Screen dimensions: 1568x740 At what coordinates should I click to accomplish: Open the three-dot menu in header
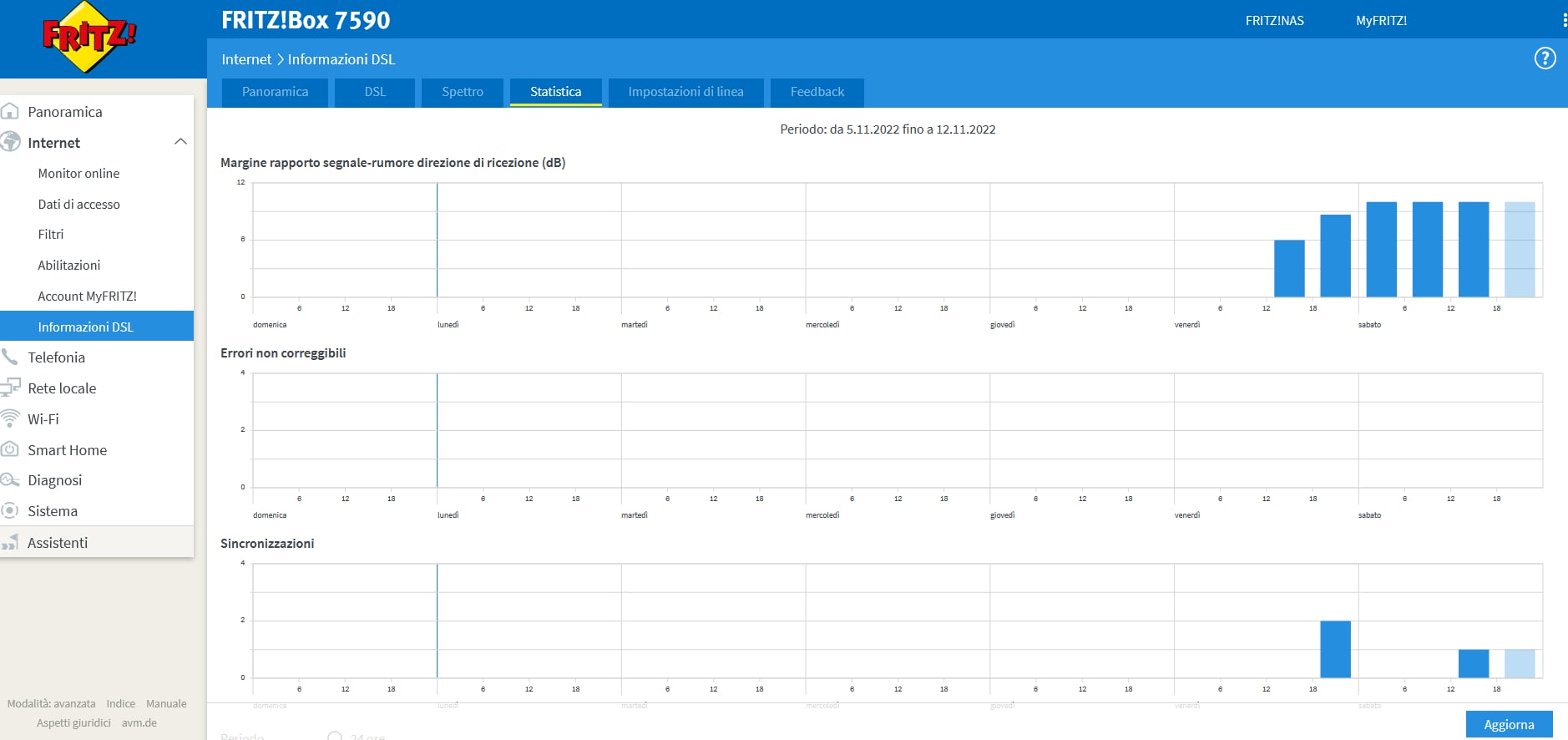coord(1564,20)
